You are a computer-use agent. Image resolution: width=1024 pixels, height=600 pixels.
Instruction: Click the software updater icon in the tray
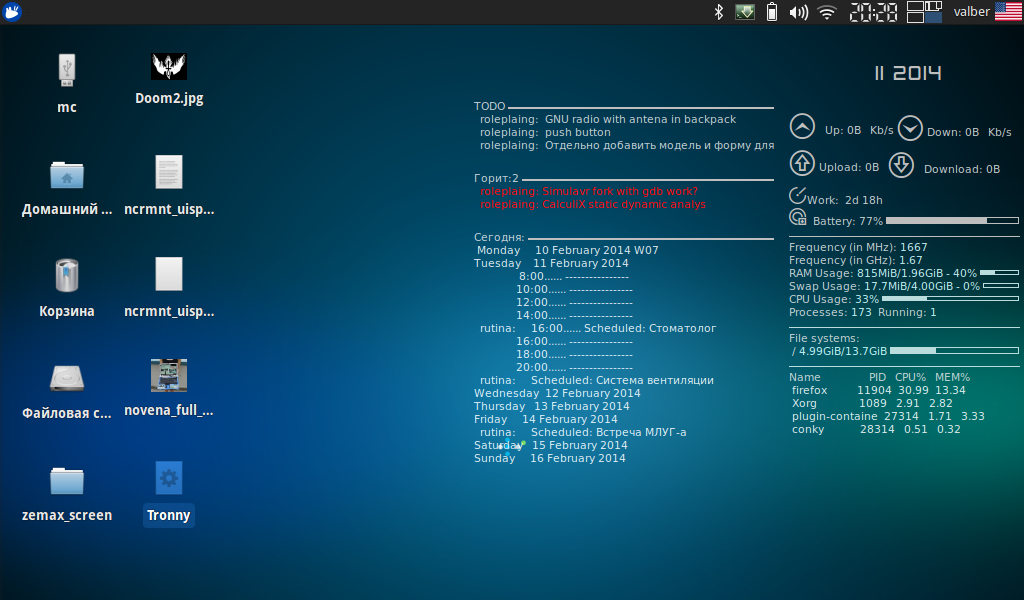point(744,11)
